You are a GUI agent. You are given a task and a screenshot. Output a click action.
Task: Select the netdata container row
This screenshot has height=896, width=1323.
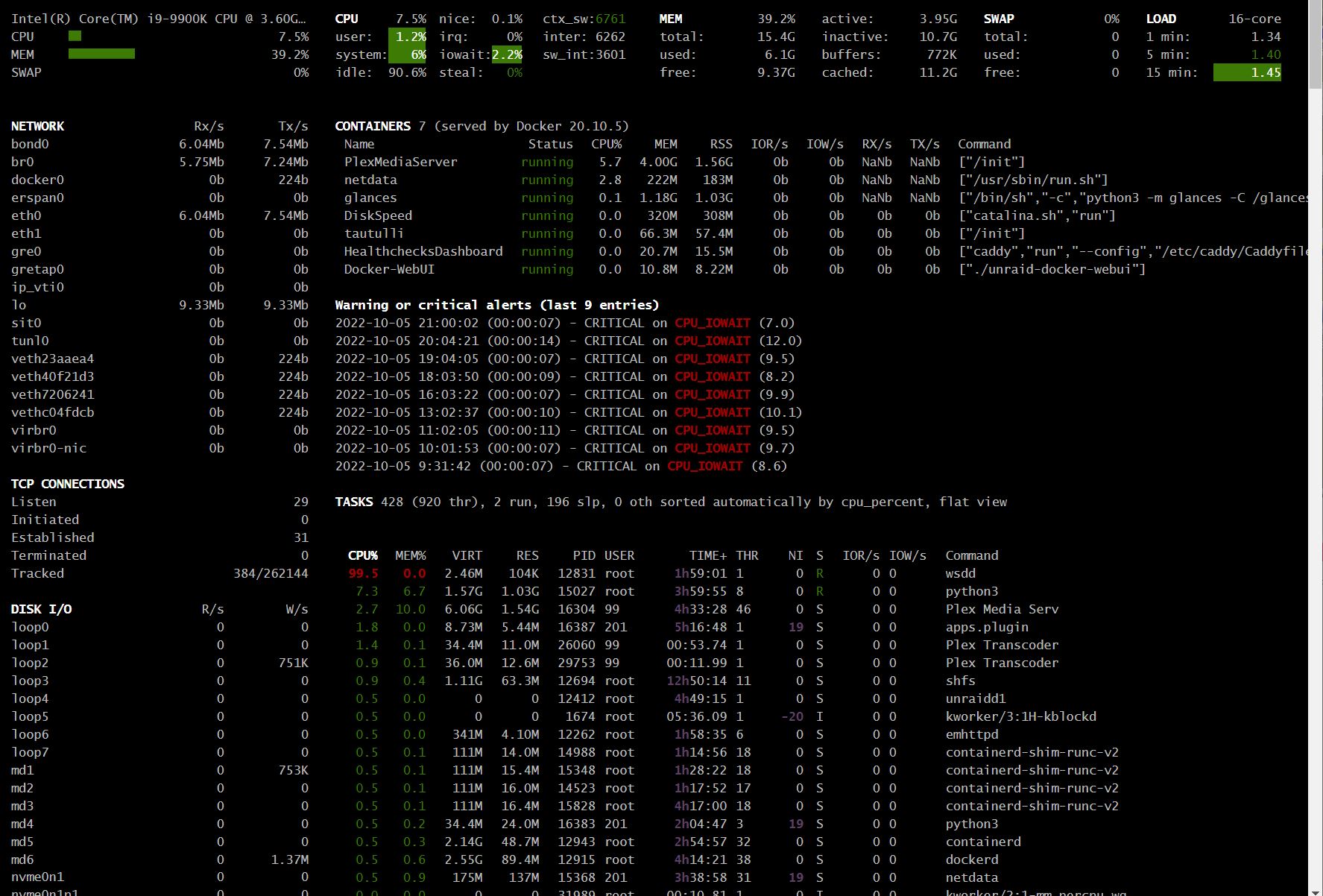pyautogui.click(x=370, y=180)
